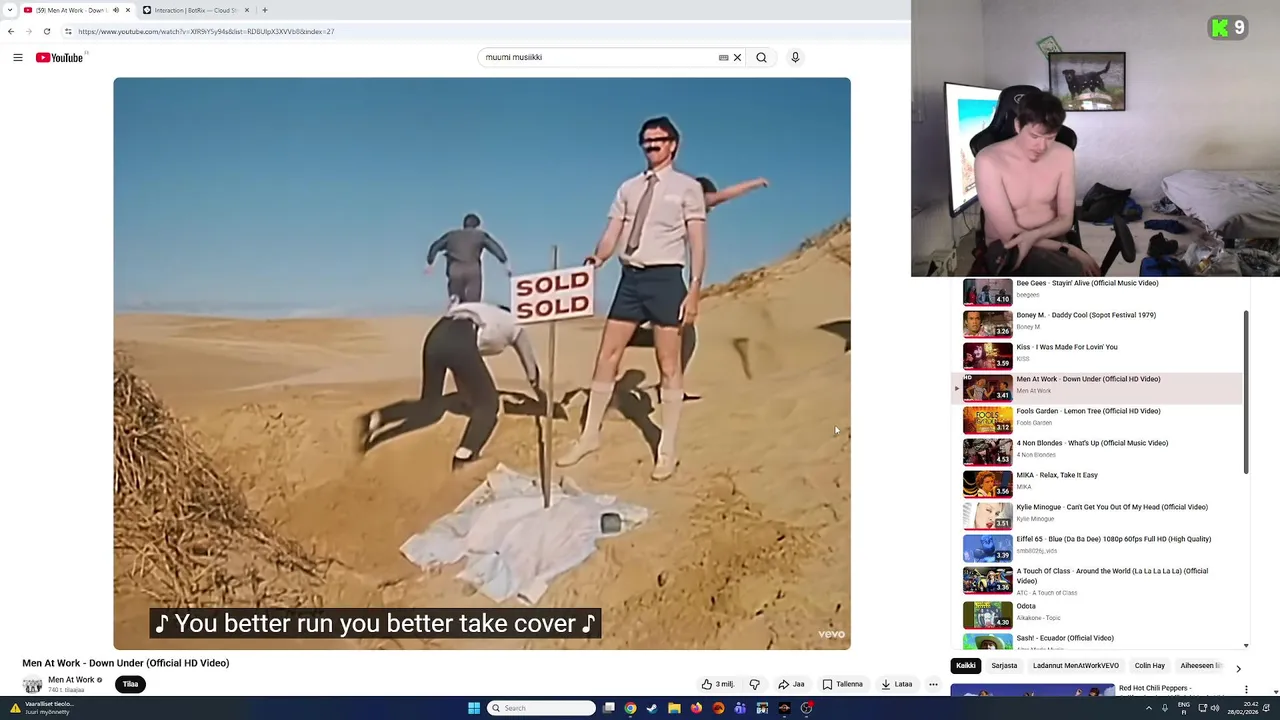
Task: Open a new browser tab
Action: click(x=264, y=10)
